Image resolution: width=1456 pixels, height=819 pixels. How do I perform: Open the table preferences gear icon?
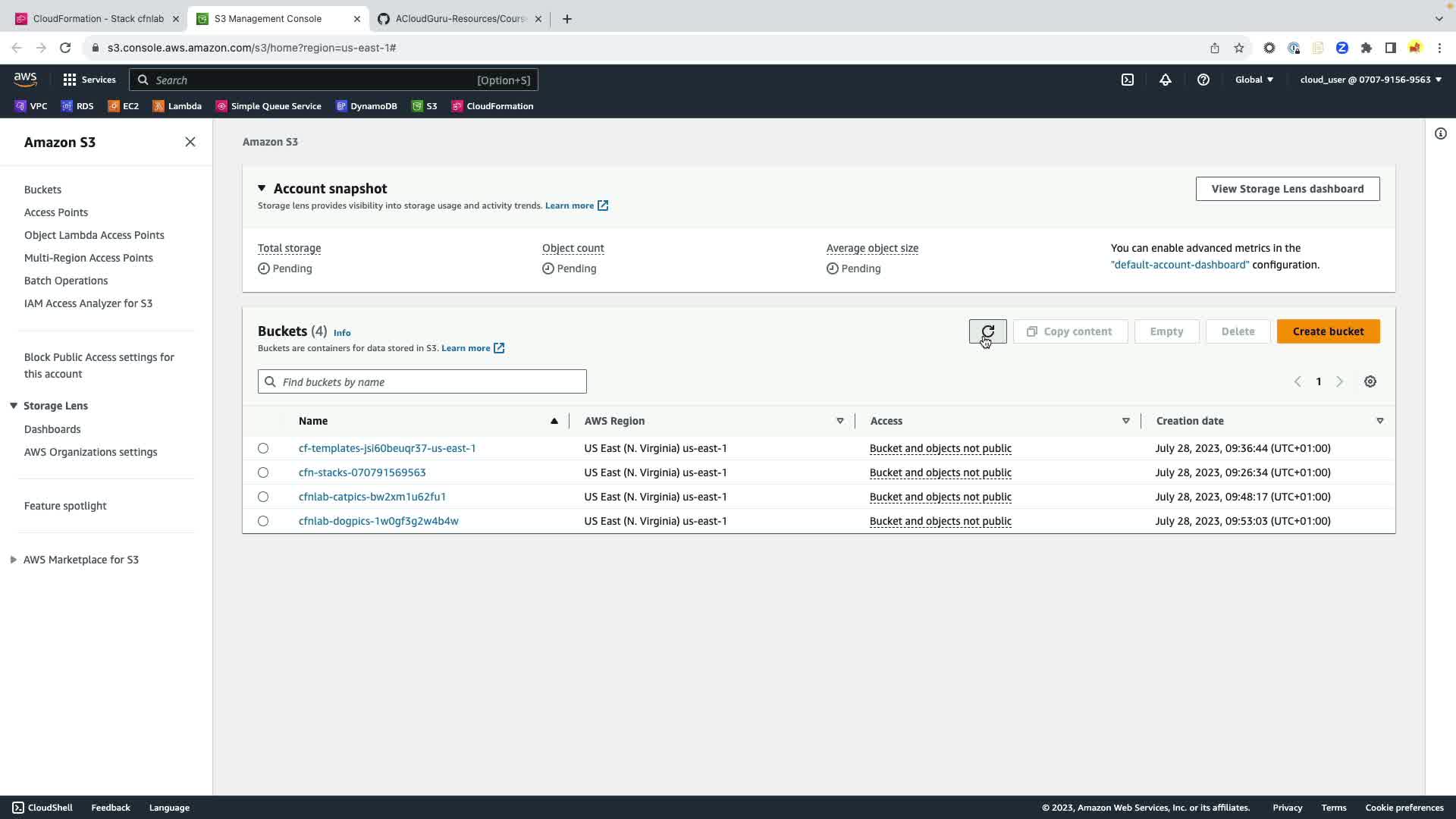1370,381
